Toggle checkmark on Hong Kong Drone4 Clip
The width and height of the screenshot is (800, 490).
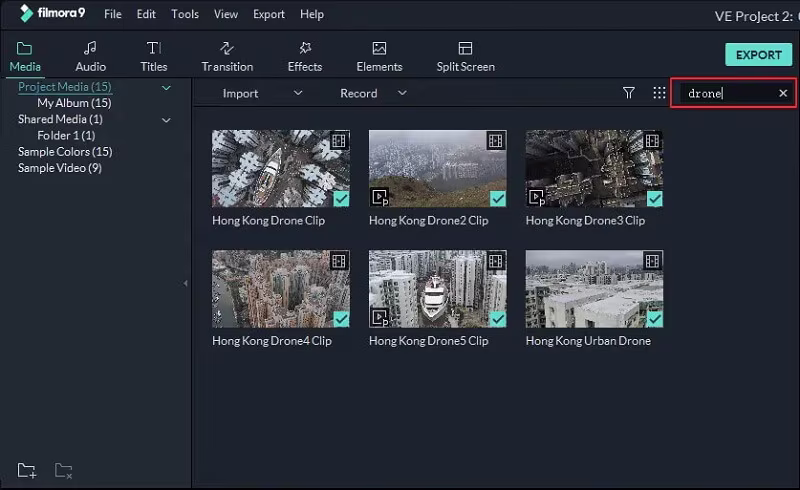pos(341,318)
